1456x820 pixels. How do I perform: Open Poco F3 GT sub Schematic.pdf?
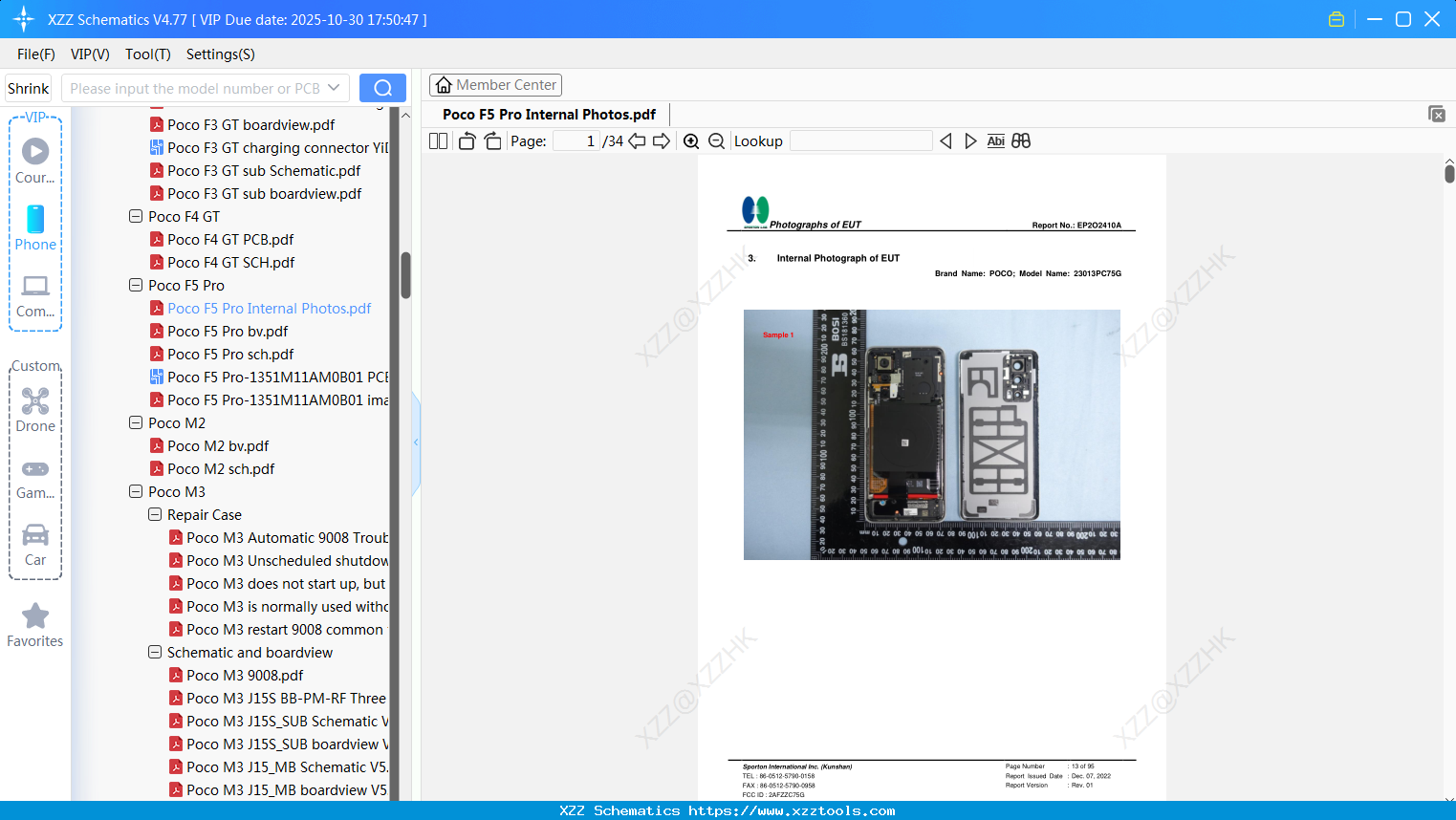point(264,171)
